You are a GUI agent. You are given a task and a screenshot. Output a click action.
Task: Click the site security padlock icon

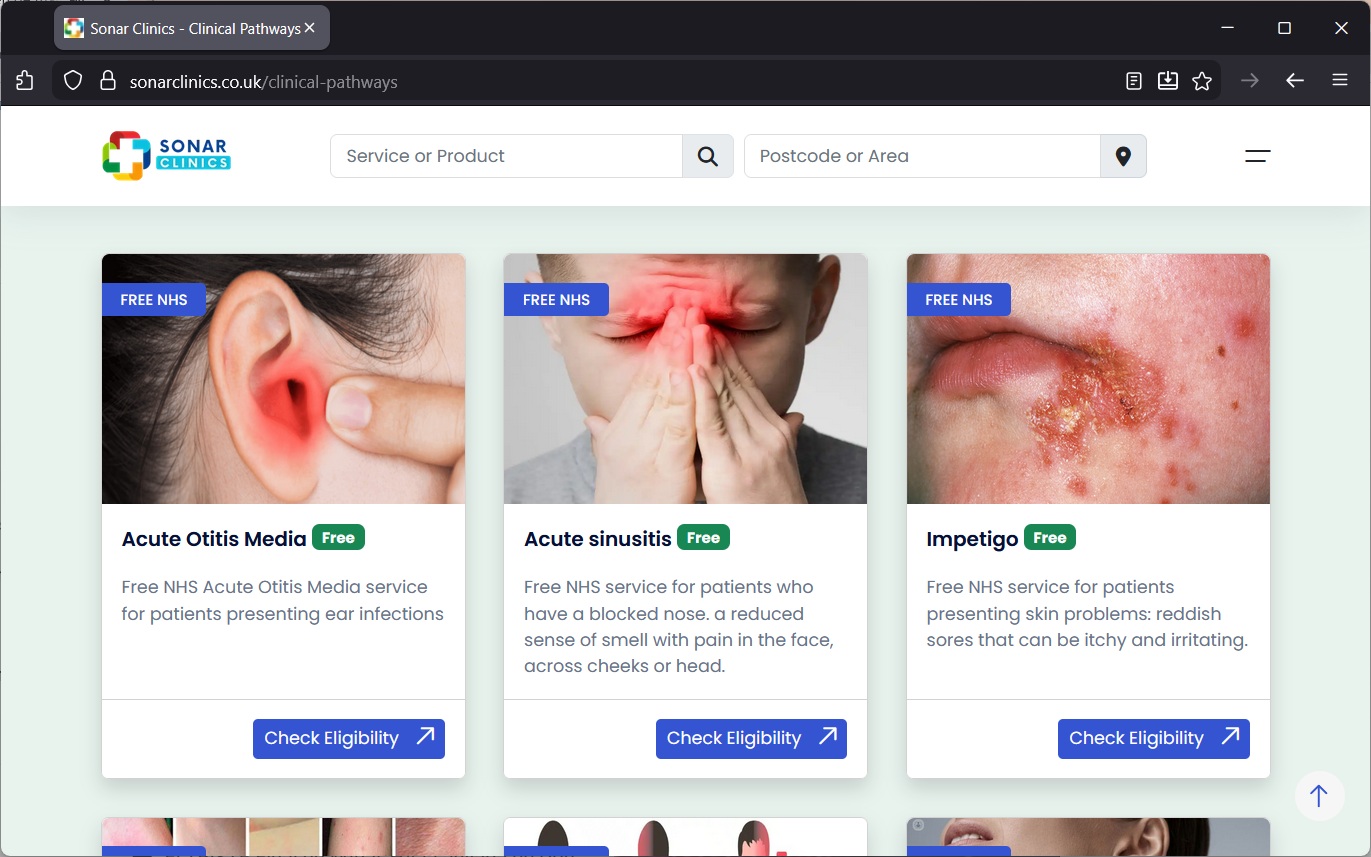108,81
